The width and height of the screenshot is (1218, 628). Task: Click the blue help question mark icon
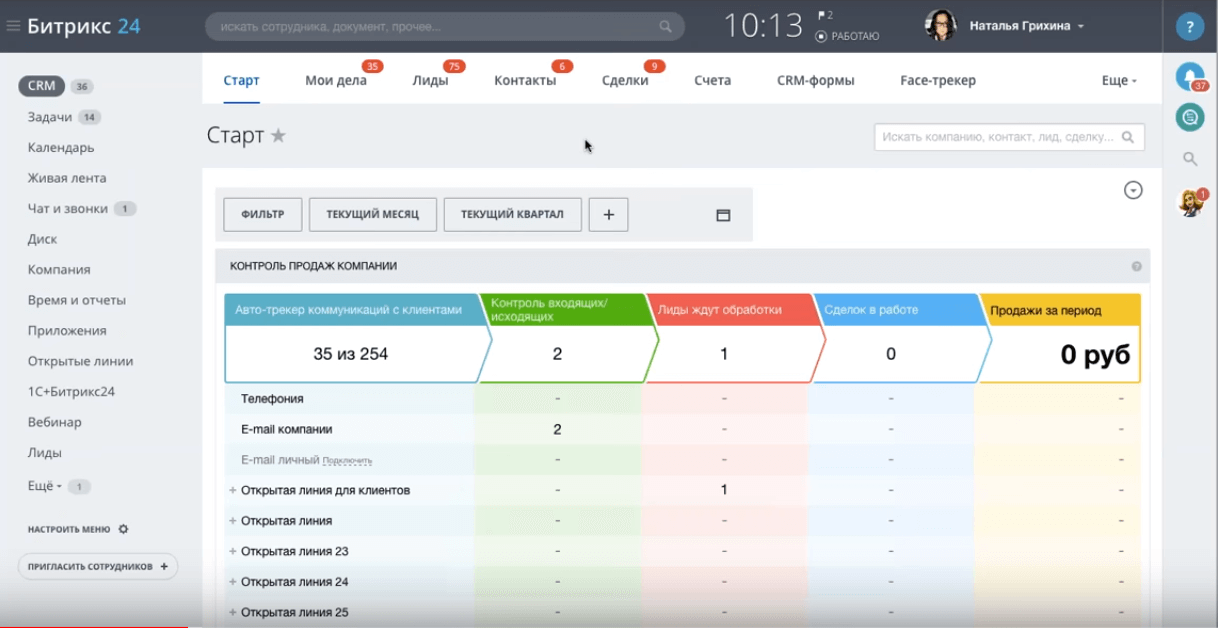(1189, 27)
